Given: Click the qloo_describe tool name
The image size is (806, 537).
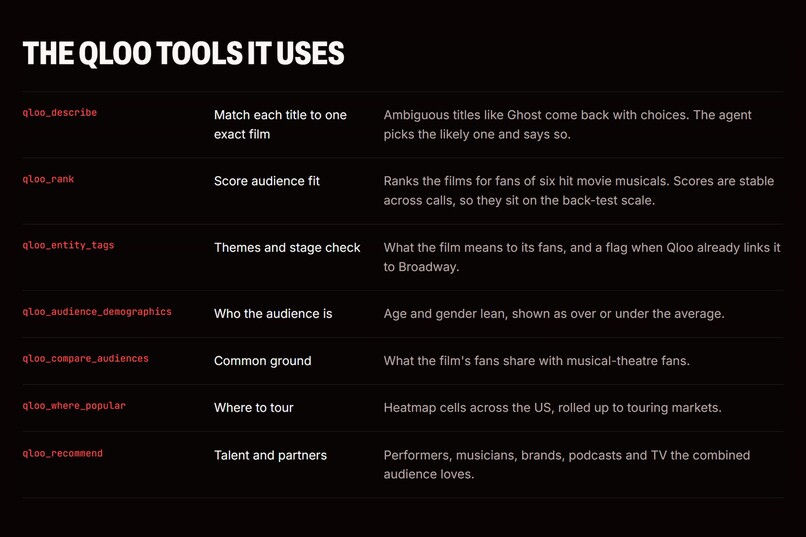Looking at the screenshot, I should click(60, 113).
